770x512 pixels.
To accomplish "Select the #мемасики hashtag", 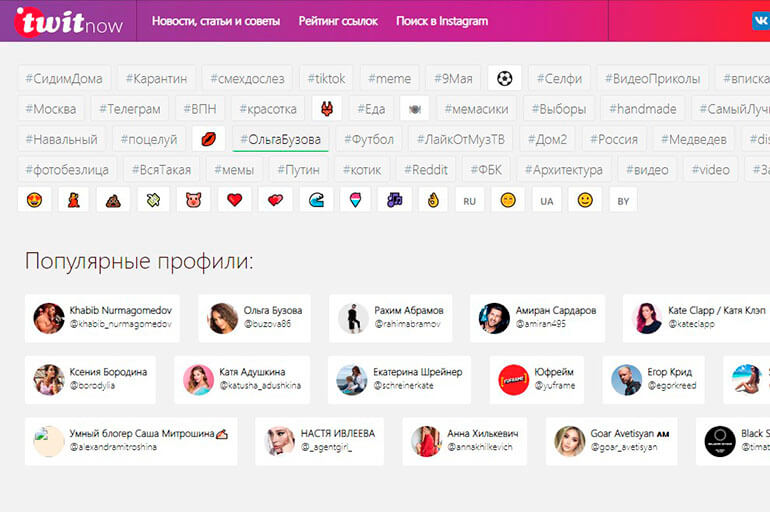I will (476, 109).
